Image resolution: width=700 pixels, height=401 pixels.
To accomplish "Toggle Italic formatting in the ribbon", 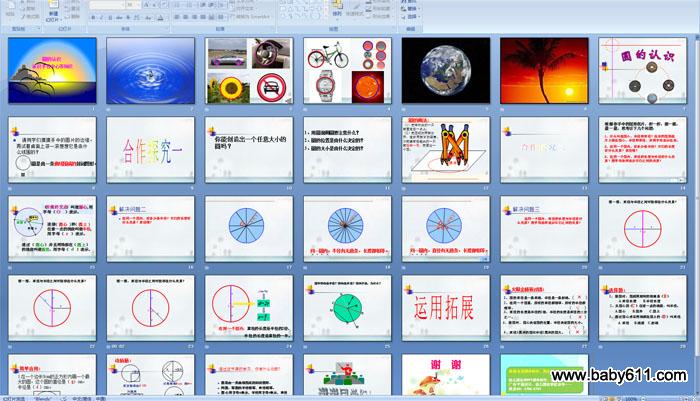I will coord(102,17).
